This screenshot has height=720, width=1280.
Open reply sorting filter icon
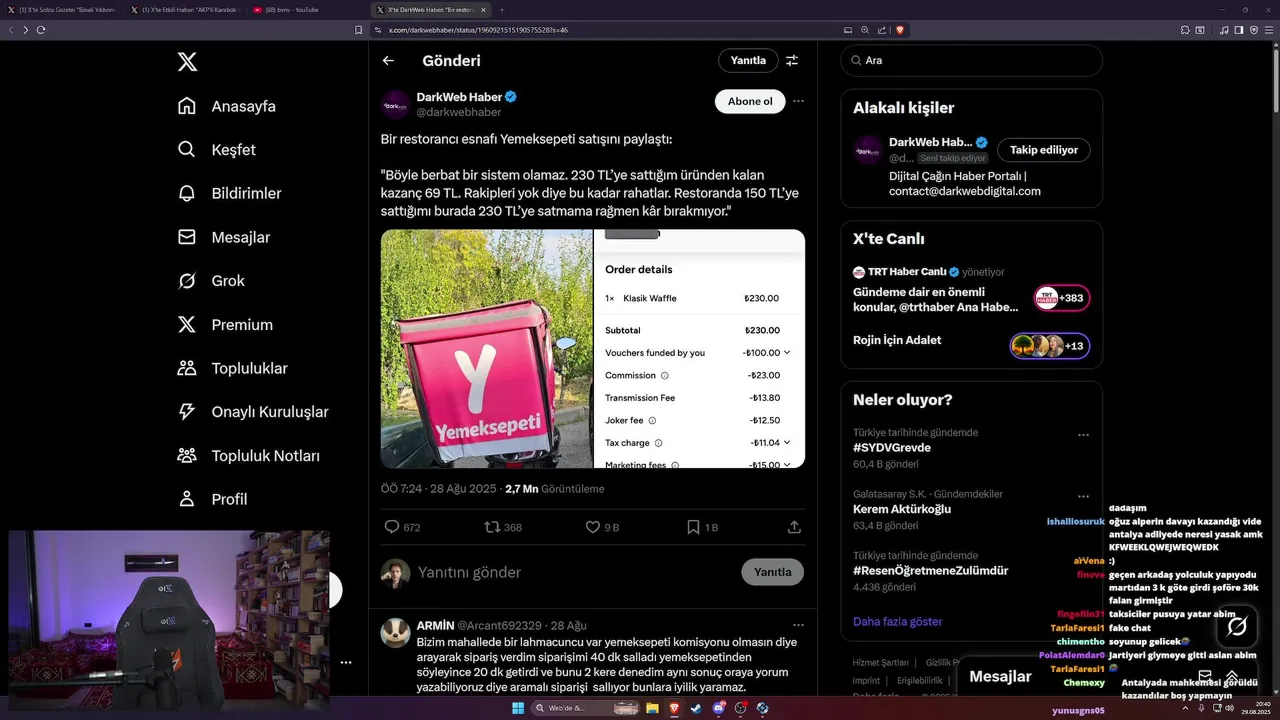pyautogui.click(x=792, y=60)
